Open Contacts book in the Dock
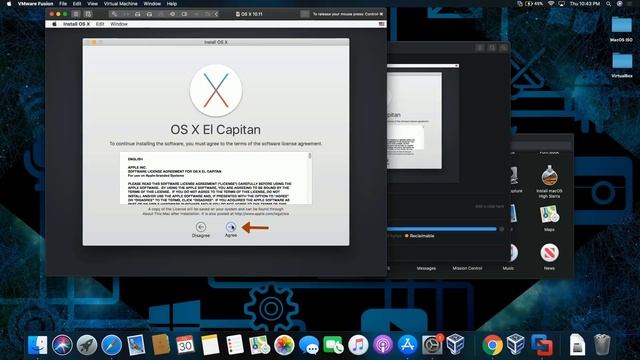The height and width of the screenshot is (360, 640). (161, 345)
